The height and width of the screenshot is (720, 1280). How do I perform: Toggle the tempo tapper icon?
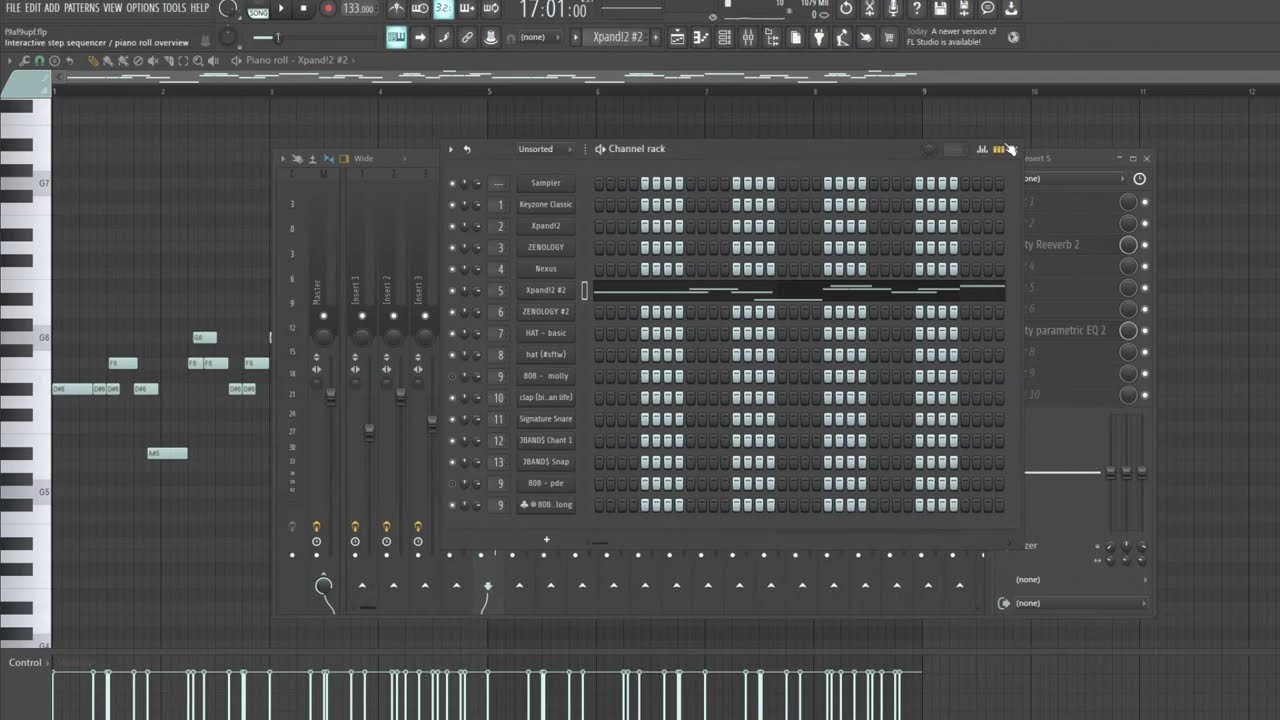[x=842, y=38]
